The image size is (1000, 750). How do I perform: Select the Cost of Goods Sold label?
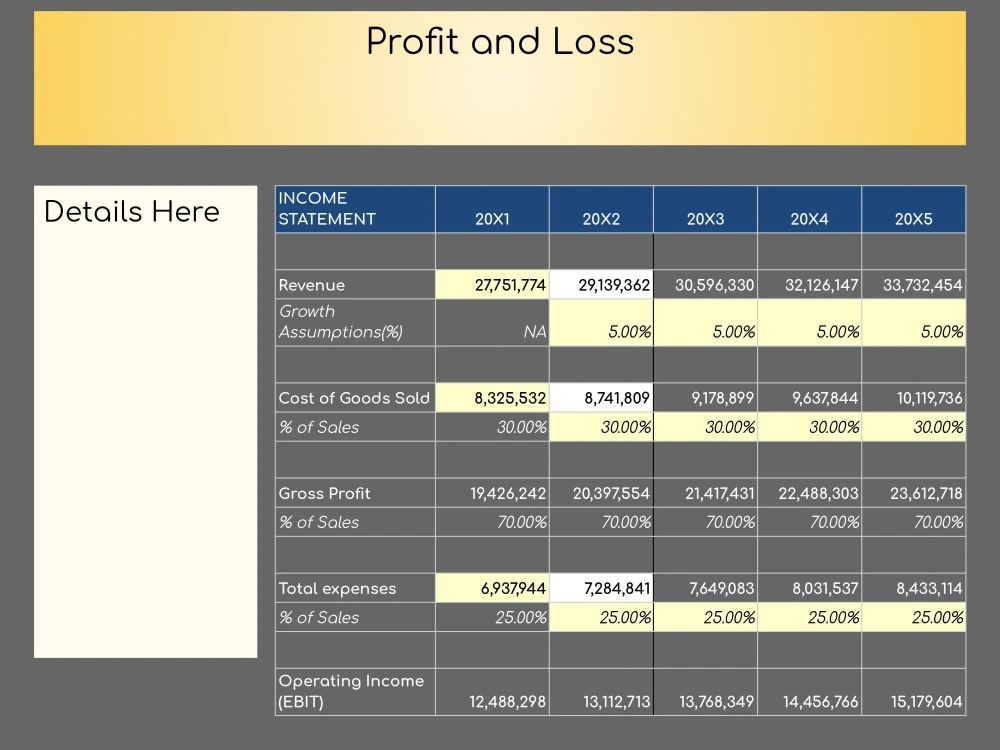353,398
